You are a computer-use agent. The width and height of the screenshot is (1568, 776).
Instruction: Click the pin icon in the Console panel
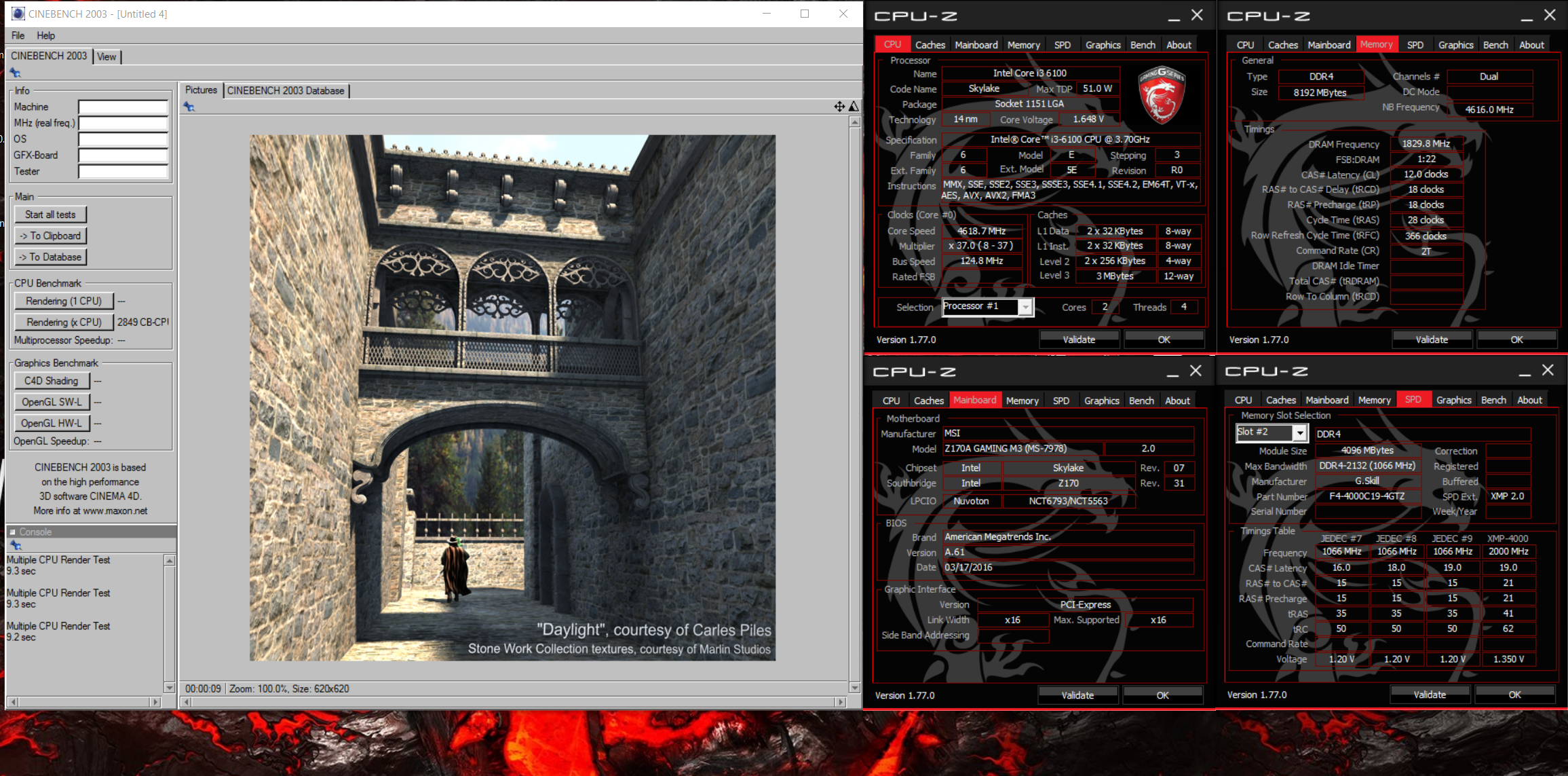(16, 545)
